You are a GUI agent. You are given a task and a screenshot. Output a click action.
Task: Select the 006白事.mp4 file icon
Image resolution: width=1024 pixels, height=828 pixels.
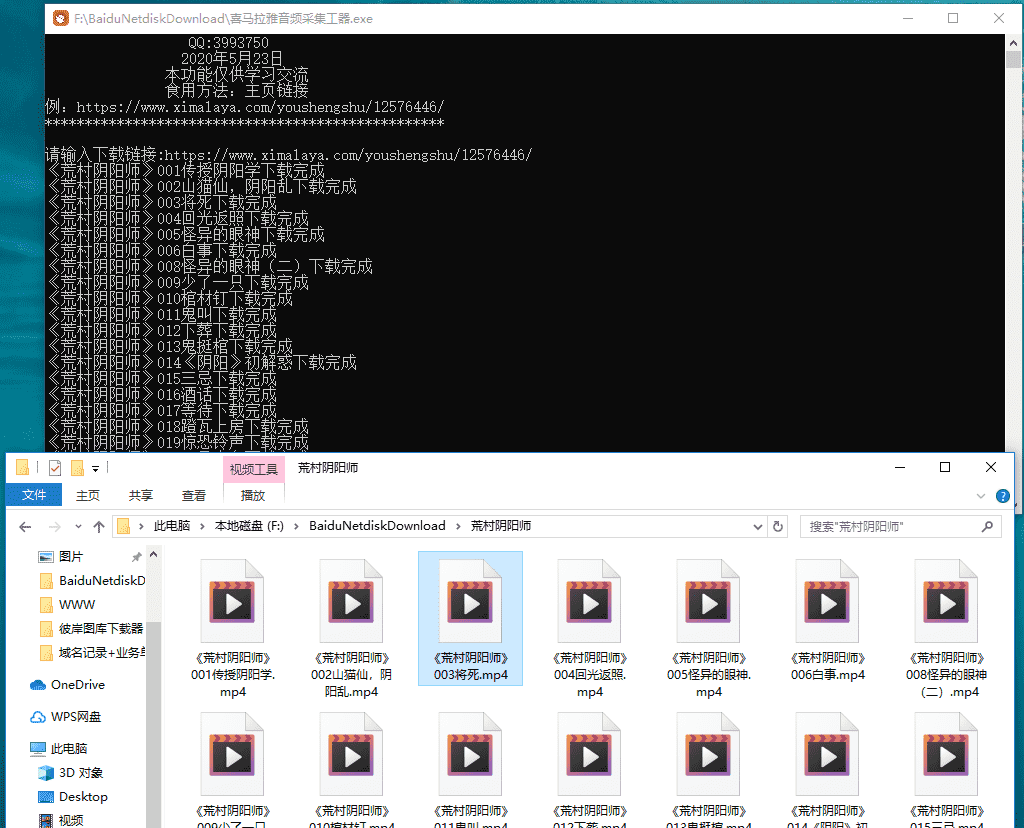[x=827, y=601]
